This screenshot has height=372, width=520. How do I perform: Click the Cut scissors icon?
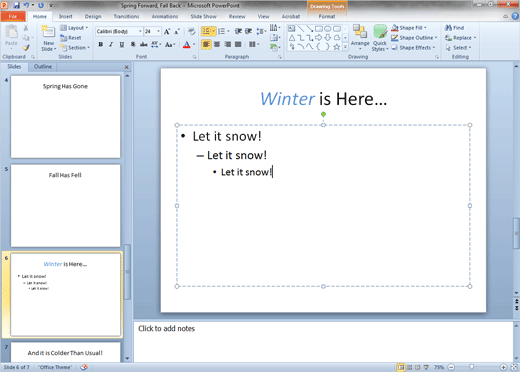tap(26, 28)
